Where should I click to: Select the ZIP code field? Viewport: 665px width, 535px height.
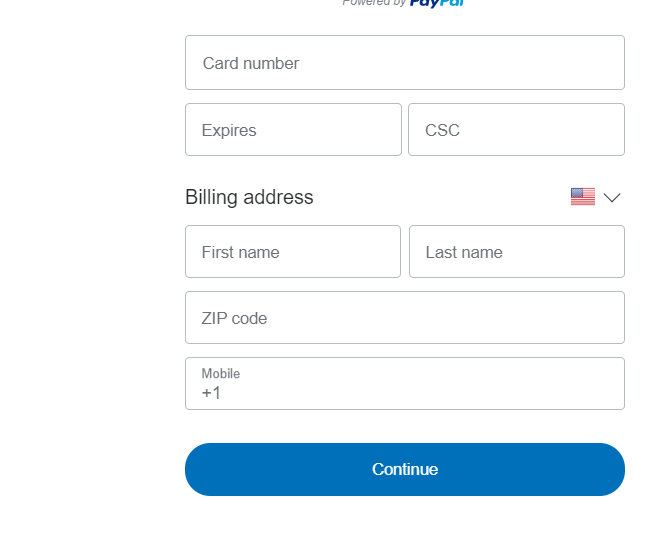[x=405, y=318]
